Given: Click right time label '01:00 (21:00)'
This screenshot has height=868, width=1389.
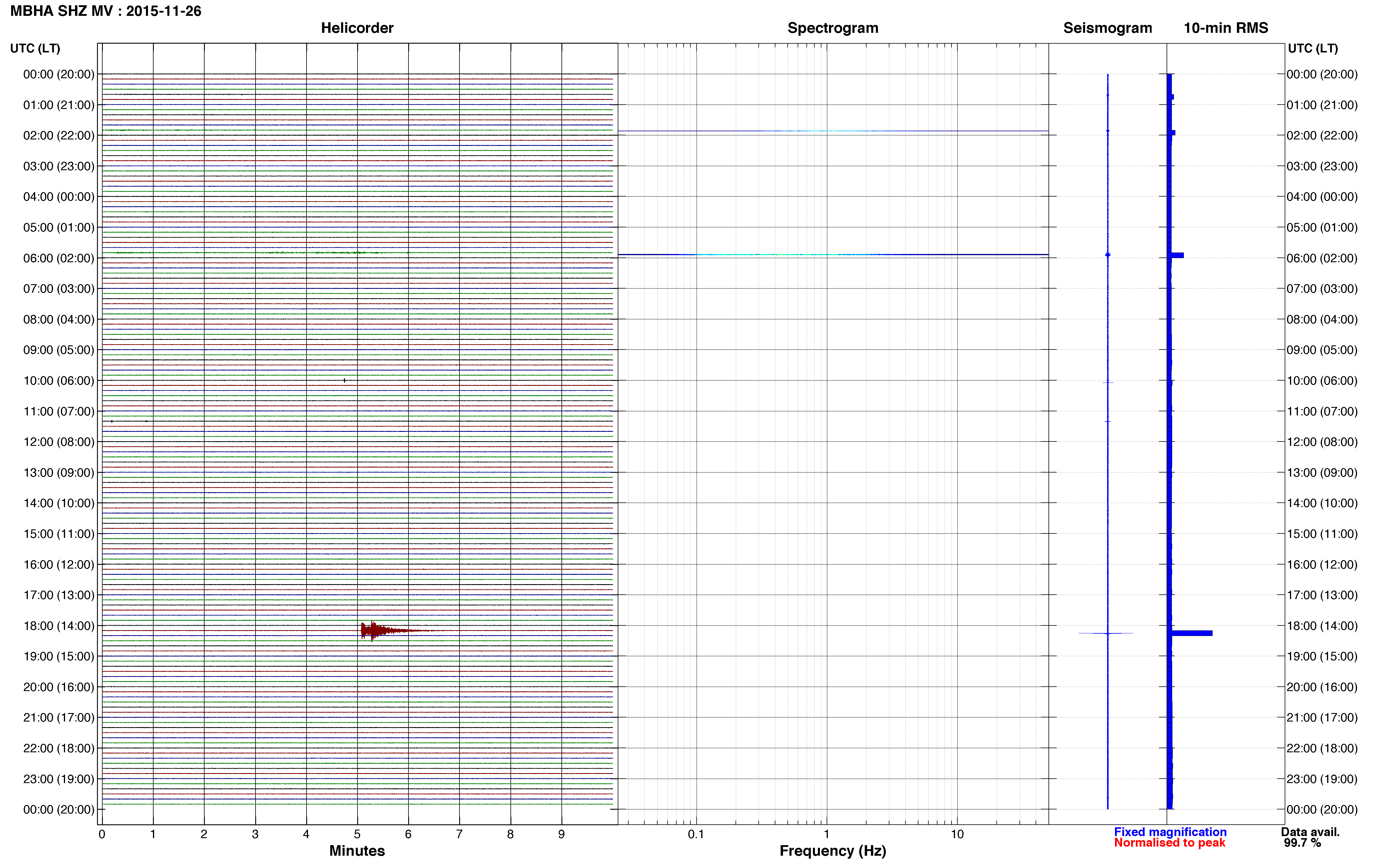Looking at the screenshot, I should pos(1322,105).
